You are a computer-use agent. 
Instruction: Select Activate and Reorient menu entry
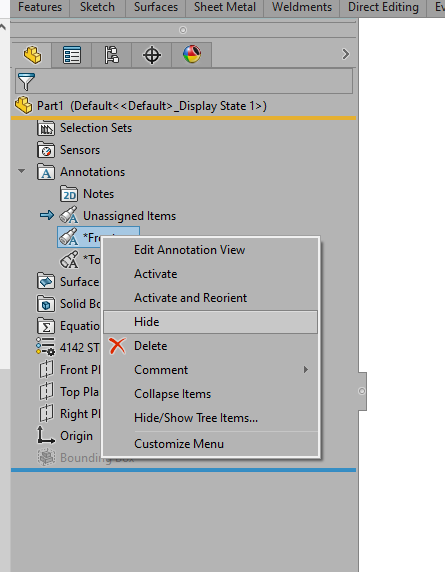[x=190, y=298]
